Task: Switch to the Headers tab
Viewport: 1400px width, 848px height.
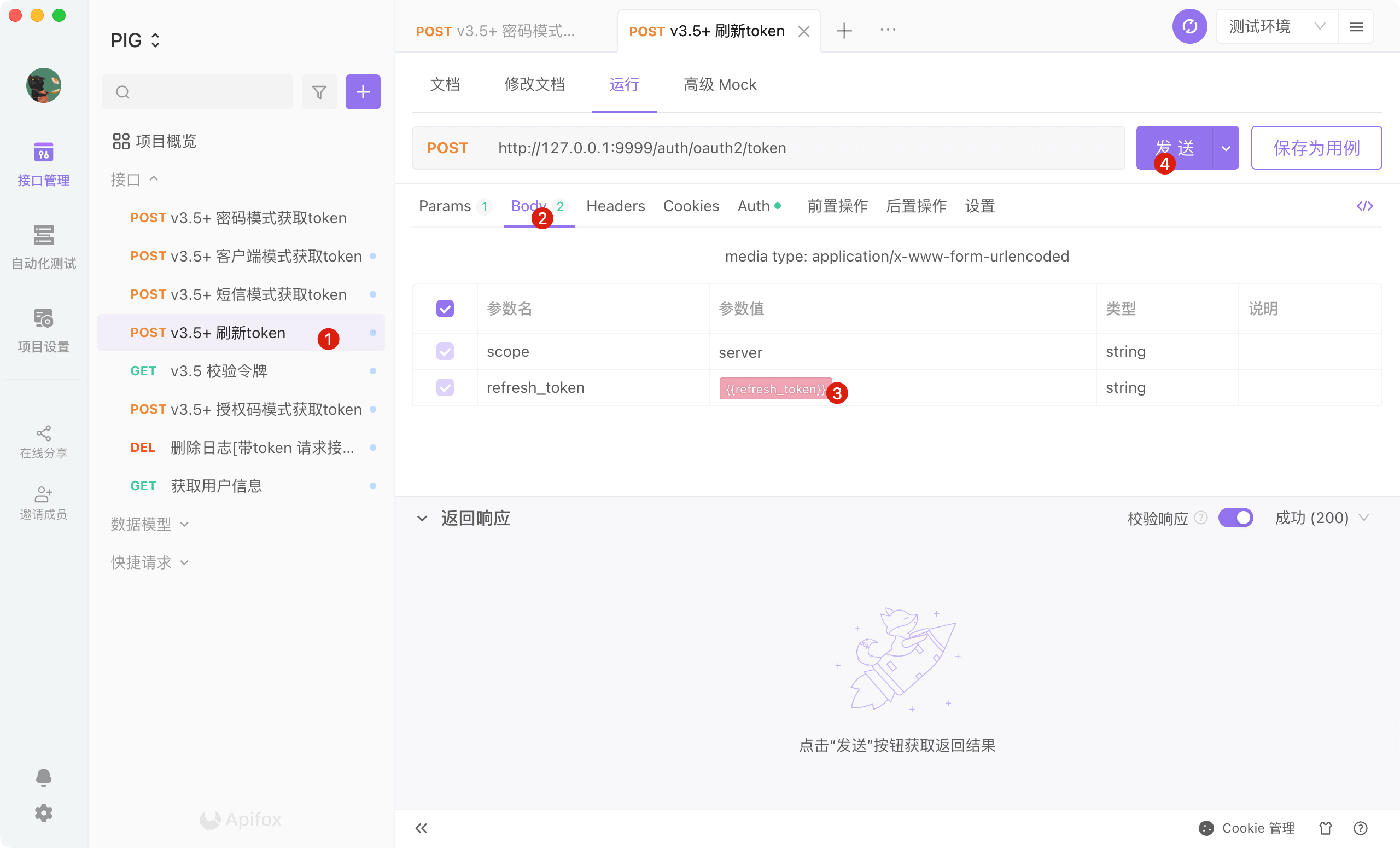Action: point(615,206)
